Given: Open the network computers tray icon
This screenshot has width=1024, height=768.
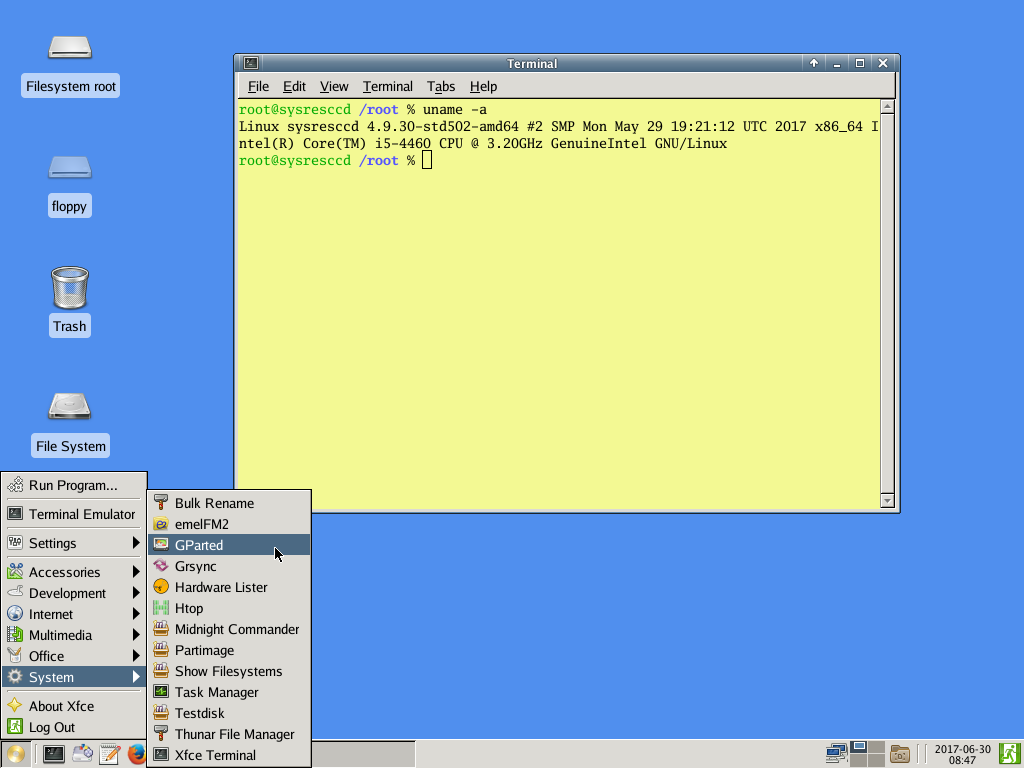Looking at the screenshot, I should click(836, 754).
